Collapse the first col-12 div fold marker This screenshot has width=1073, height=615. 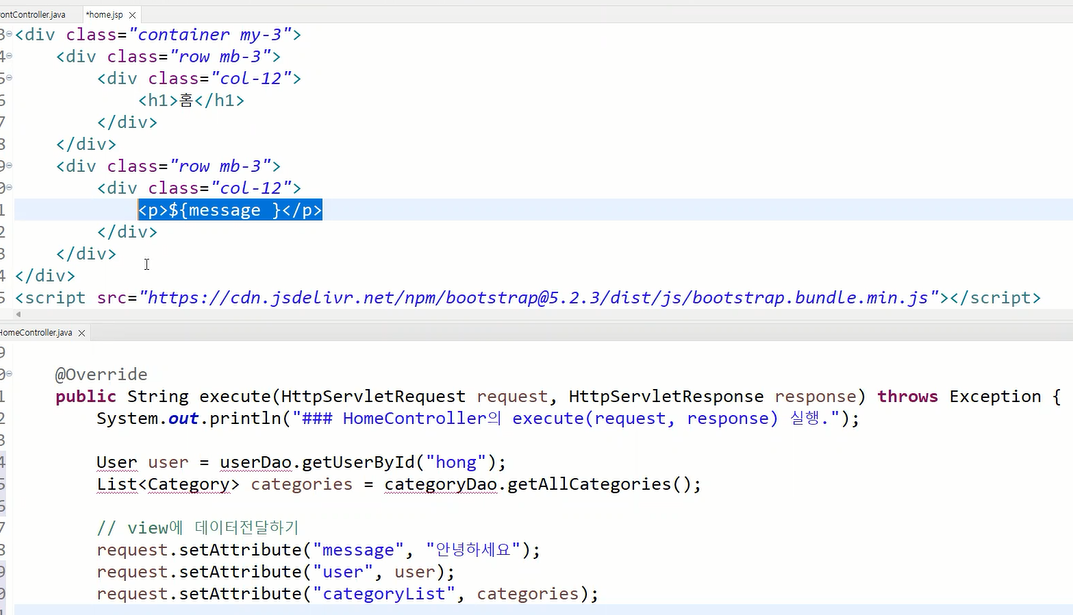pyautogui.click(x=9, y=78)
